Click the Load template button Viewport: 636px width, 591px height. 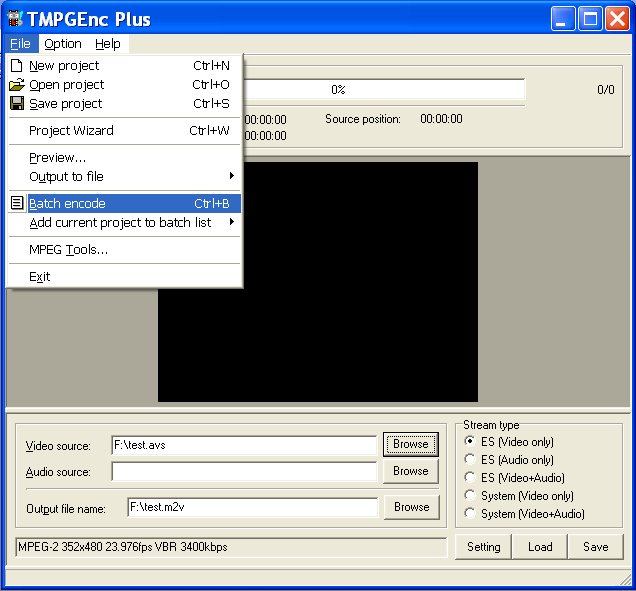pyautogui.click(x=540, y=547)
